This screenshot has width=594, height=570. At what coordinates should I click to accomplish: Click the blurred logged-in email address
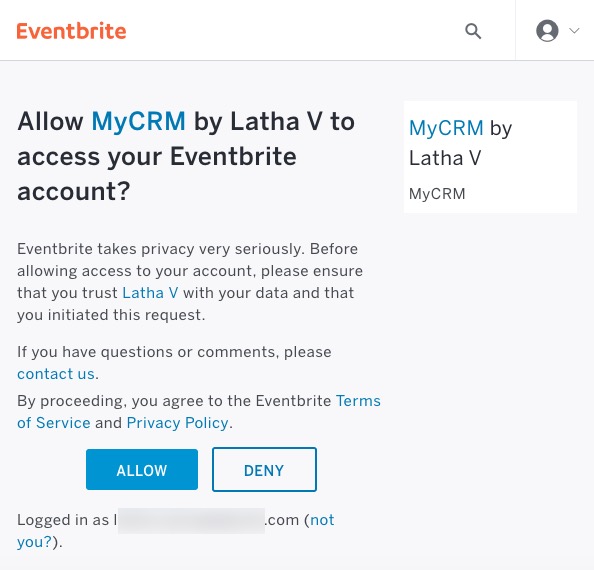[191, 521]
